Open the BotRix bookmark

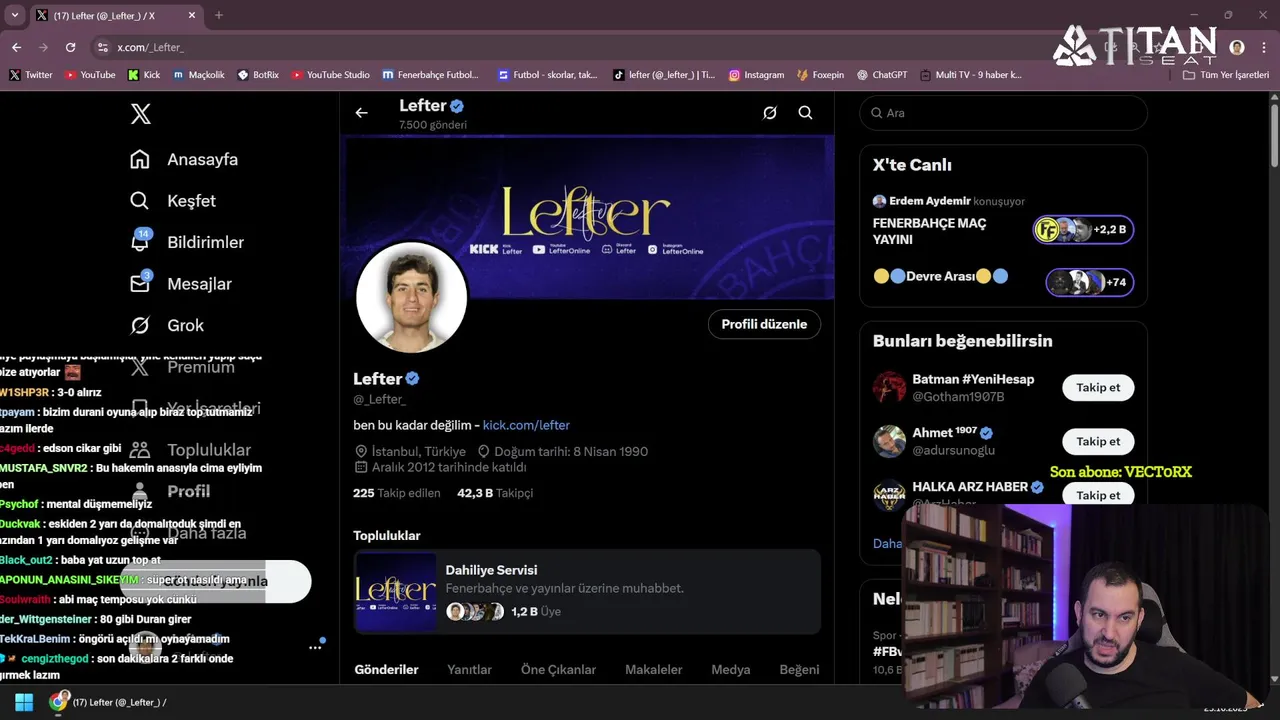pyautogui.click(x=258, y=75)
